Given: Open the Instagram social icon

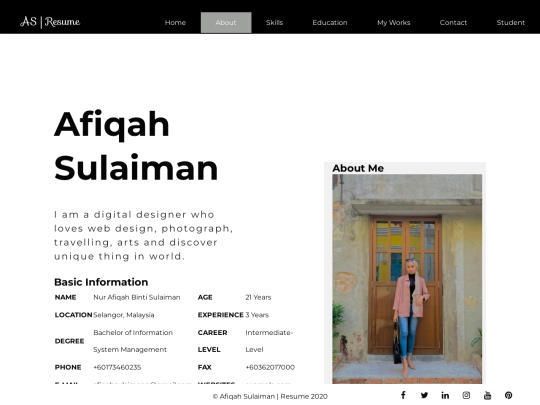Looking at the screenshot, I should click(466, 395).
